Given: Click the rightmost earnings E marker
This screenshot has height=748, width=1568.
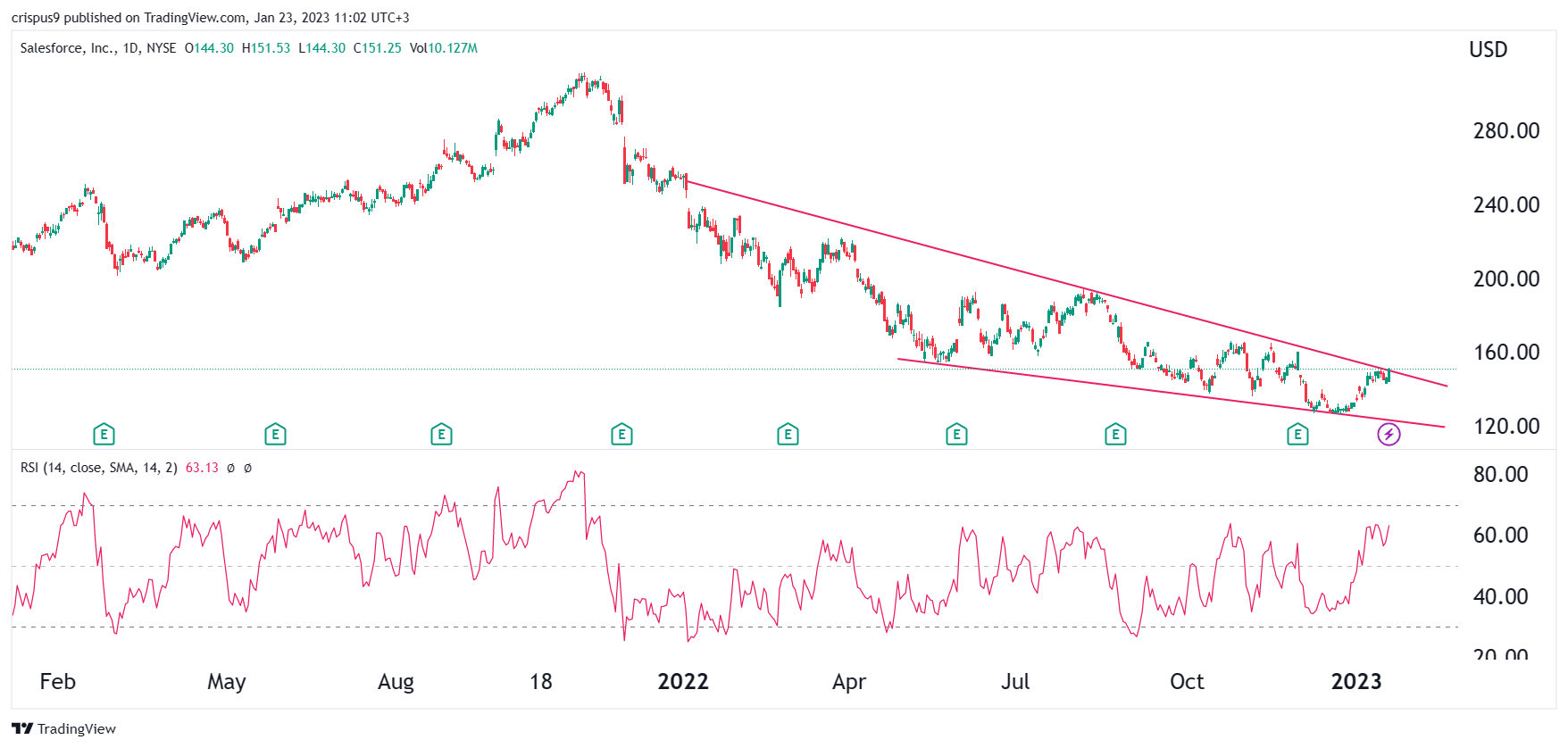Looking at the screenshot, I should (x=1297, y=435).
